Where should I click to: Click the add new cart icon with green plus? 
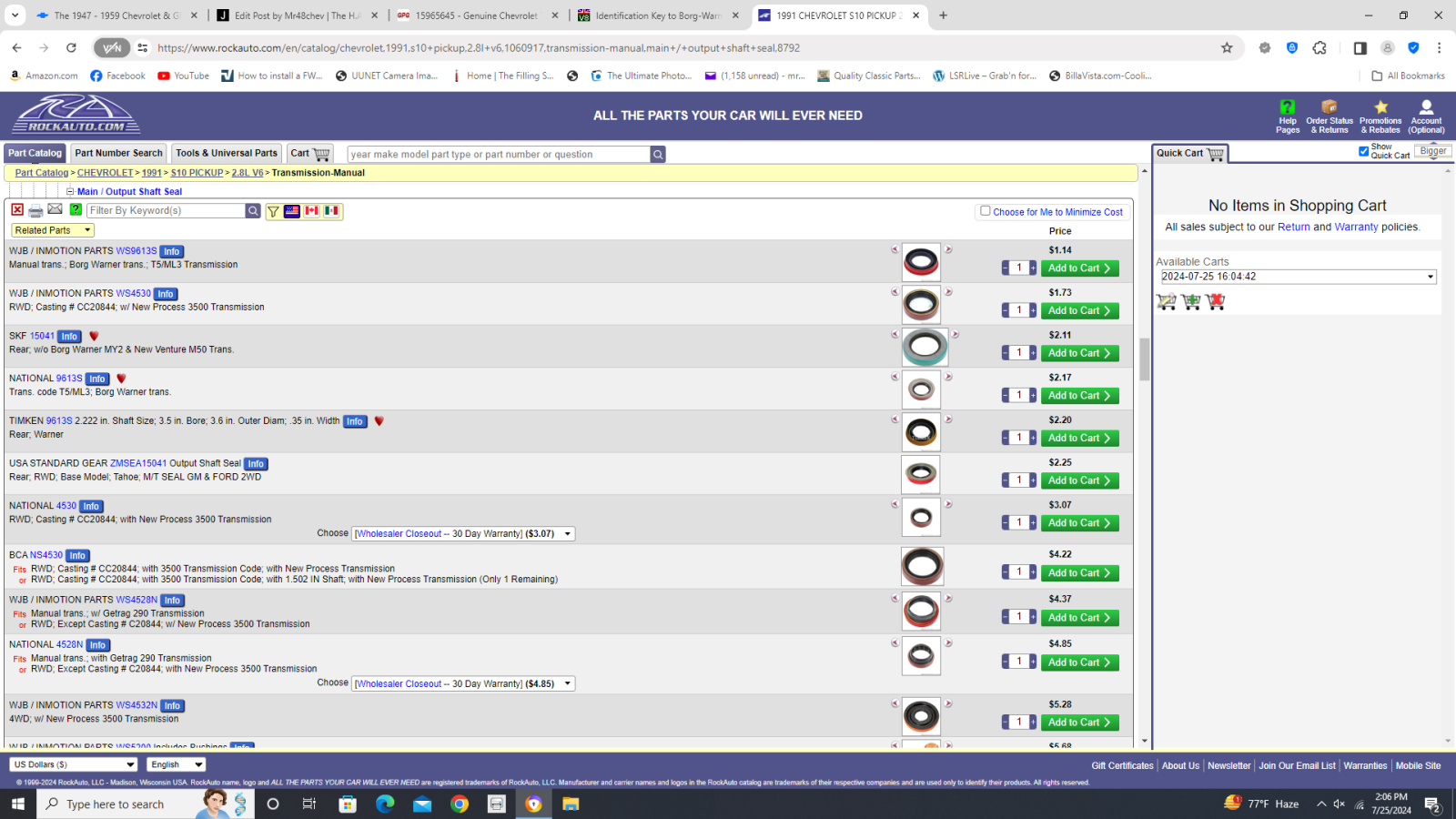1191,301
